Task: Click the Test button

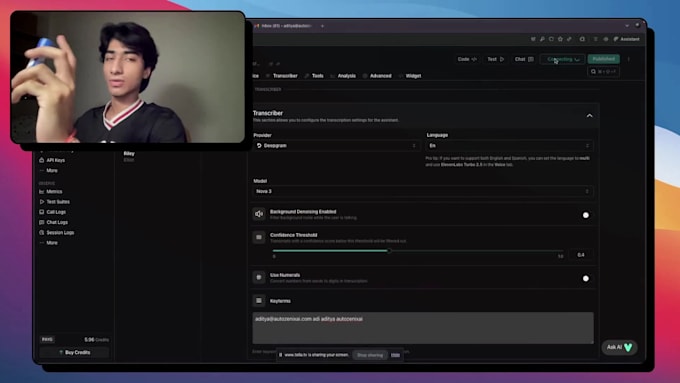Action: [x=496, y=59]
